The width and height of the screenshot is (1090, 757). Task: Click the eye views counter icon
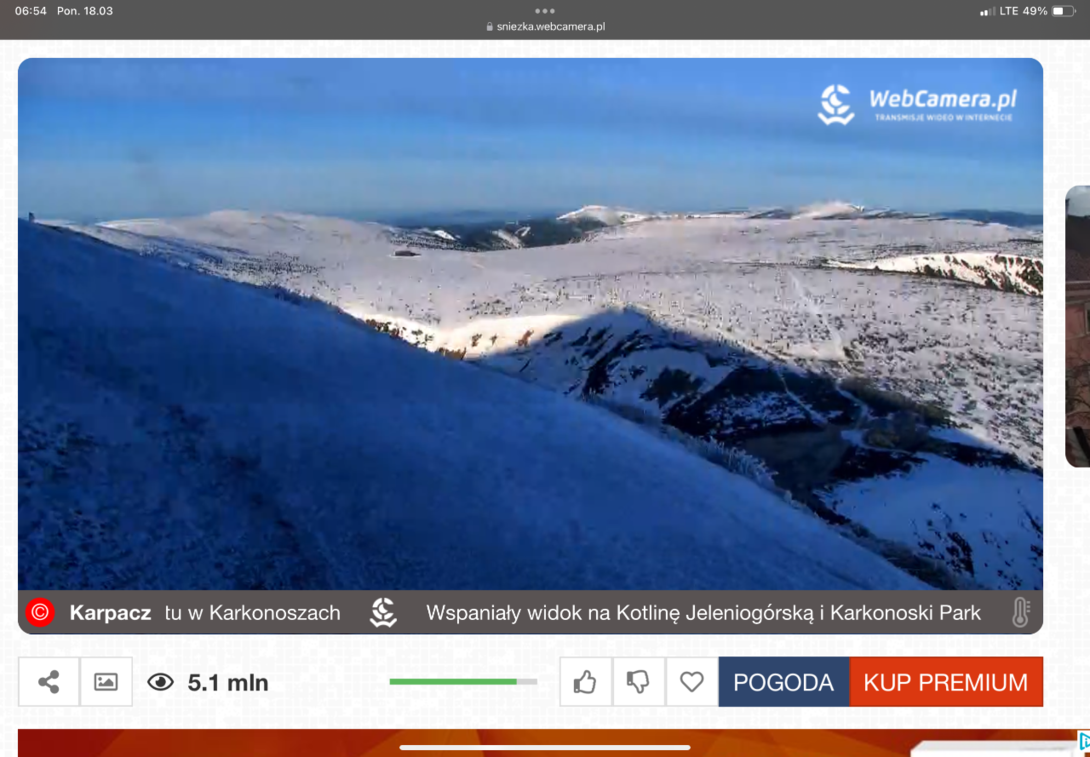click(161, 683)
